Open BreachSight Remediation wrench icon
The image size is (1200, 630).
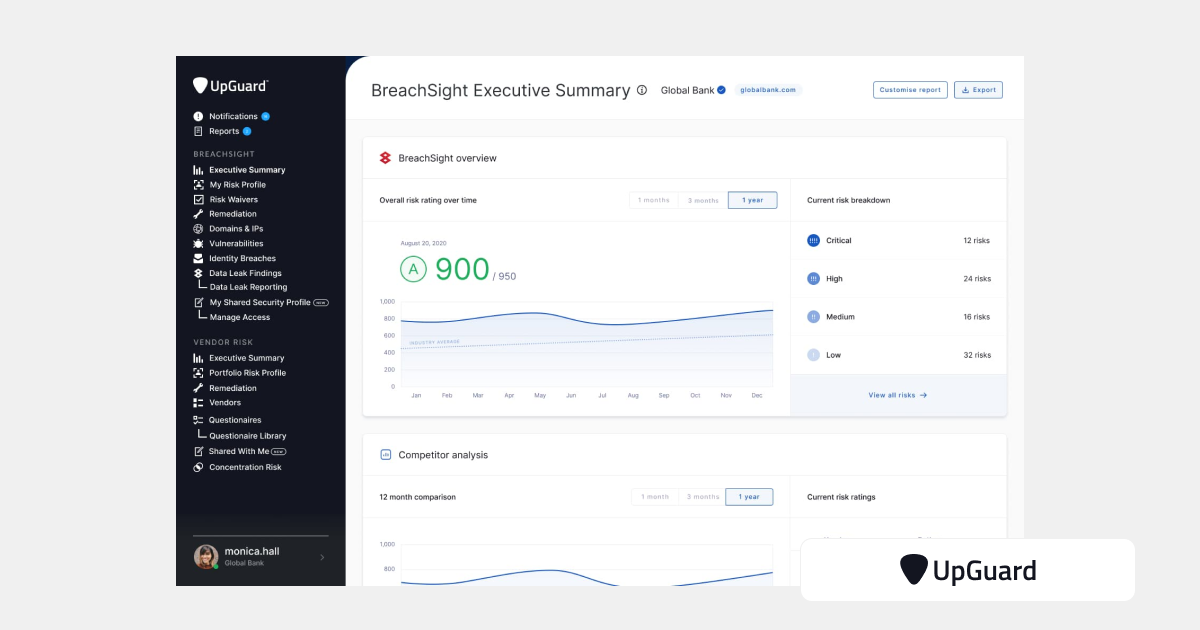click(198, 214)
